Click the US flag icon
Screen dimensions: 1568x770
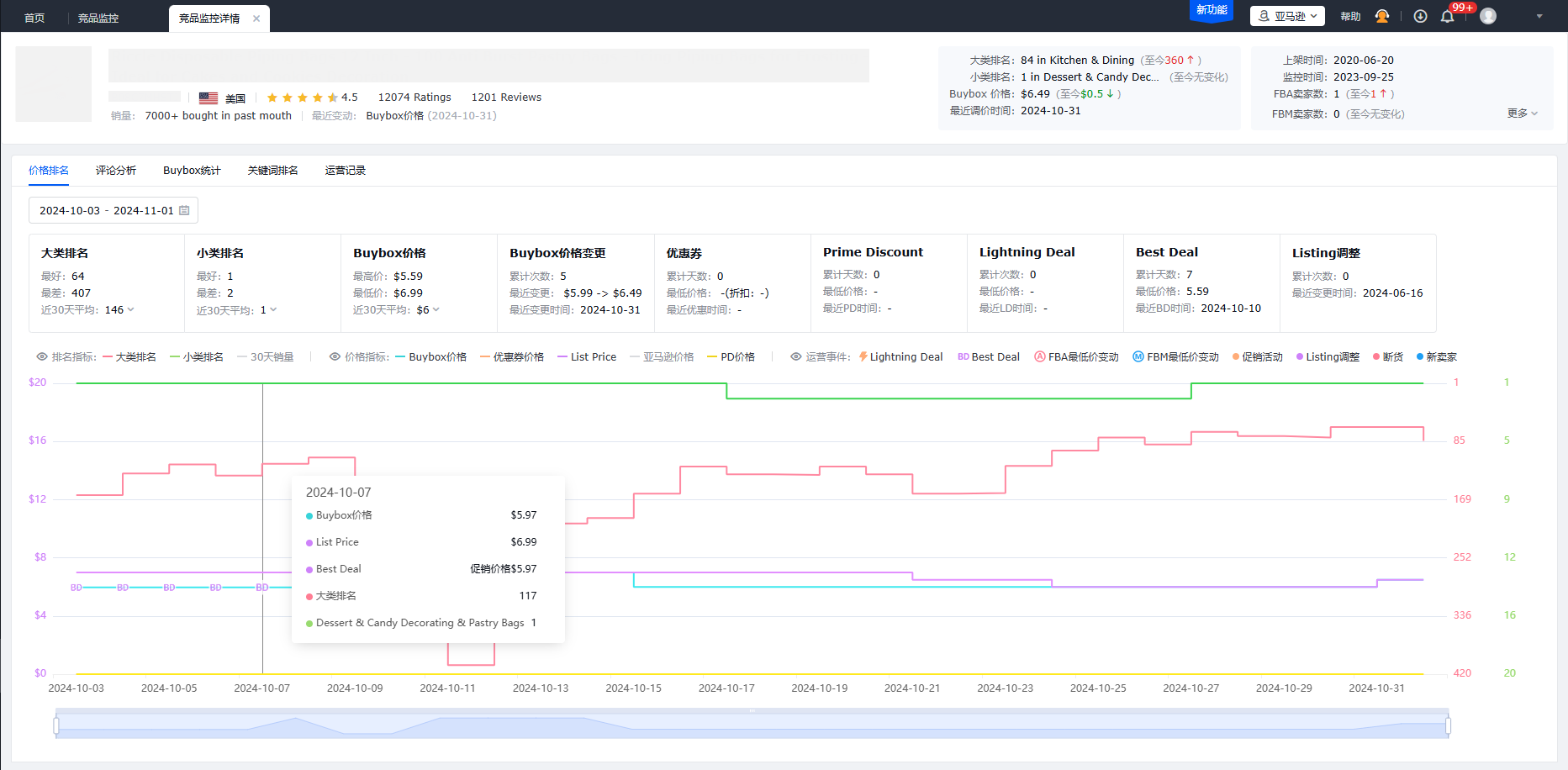coord(209,98)
